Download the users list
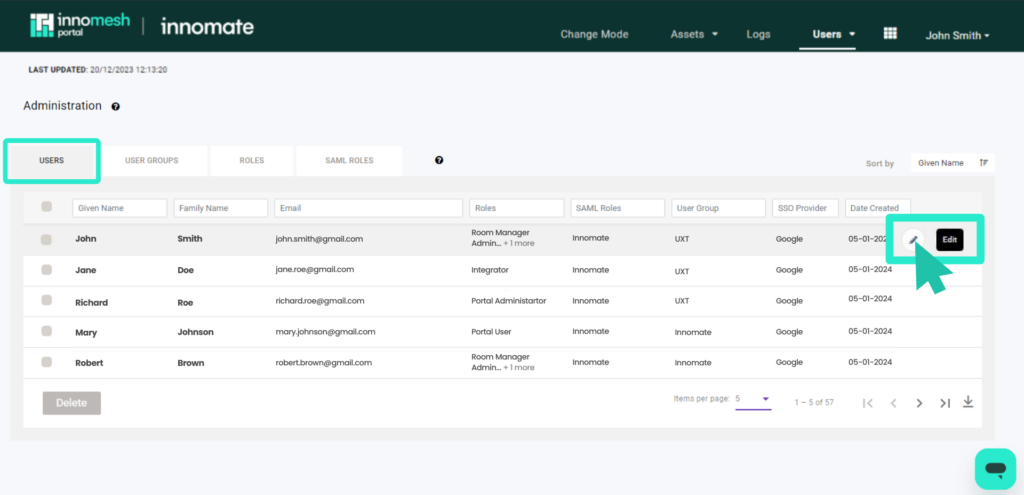The width and height of the screenshot is (1024, 495). pos(968,402)
